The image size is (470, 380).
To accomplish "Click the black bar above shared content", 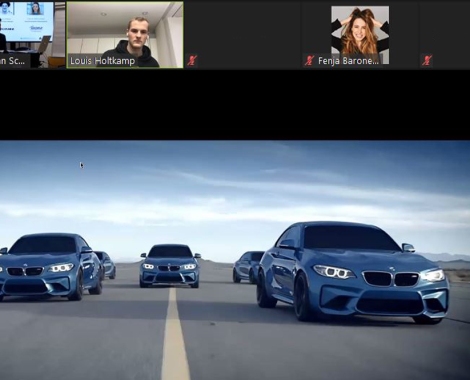I will tap(235, 105).
